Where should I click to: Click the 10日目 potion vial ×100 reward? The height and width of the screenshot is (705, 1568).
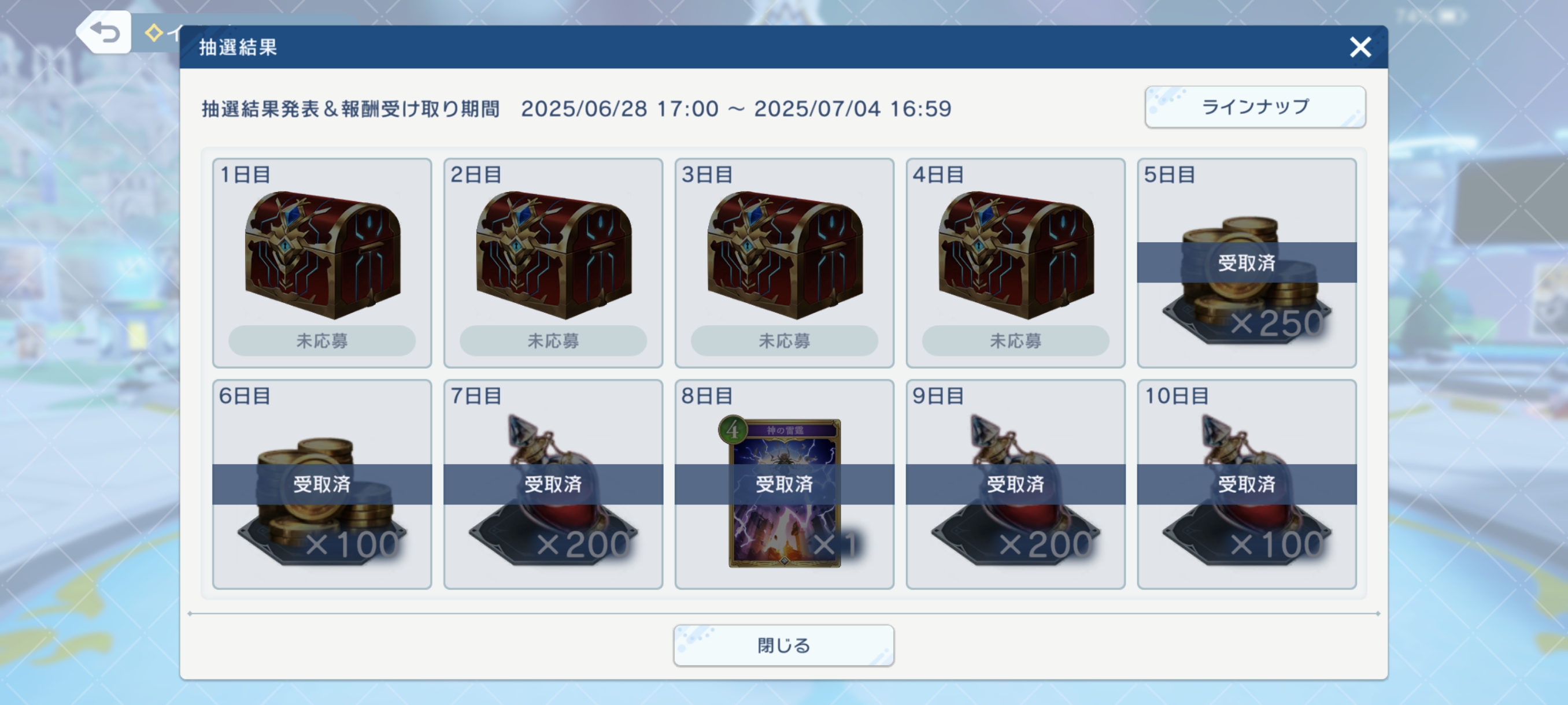click(x=1247, y=490)
